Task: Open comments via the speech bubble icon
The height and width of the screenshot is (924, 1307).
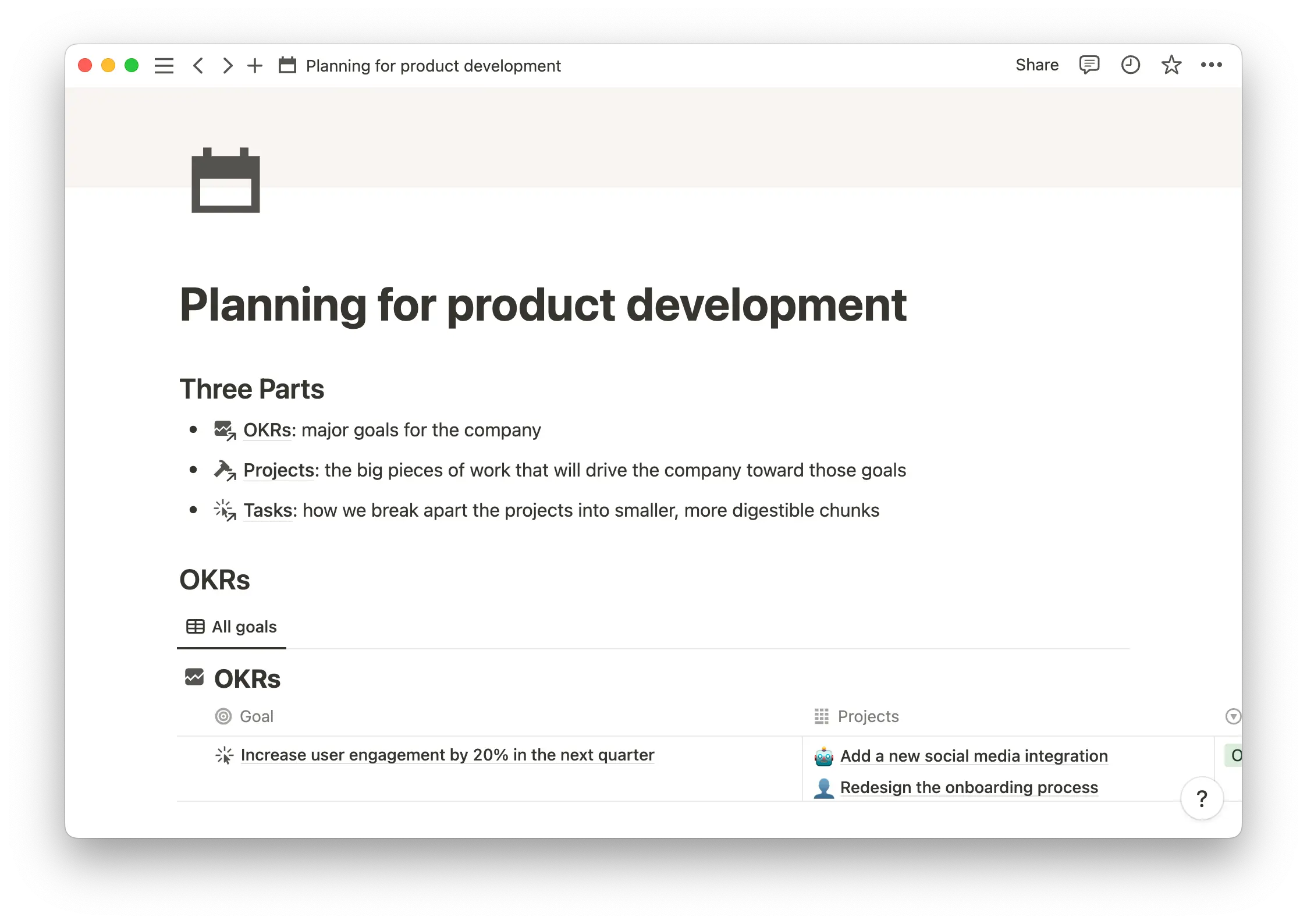Action: pyautogui.click(x=1089, y=65)
